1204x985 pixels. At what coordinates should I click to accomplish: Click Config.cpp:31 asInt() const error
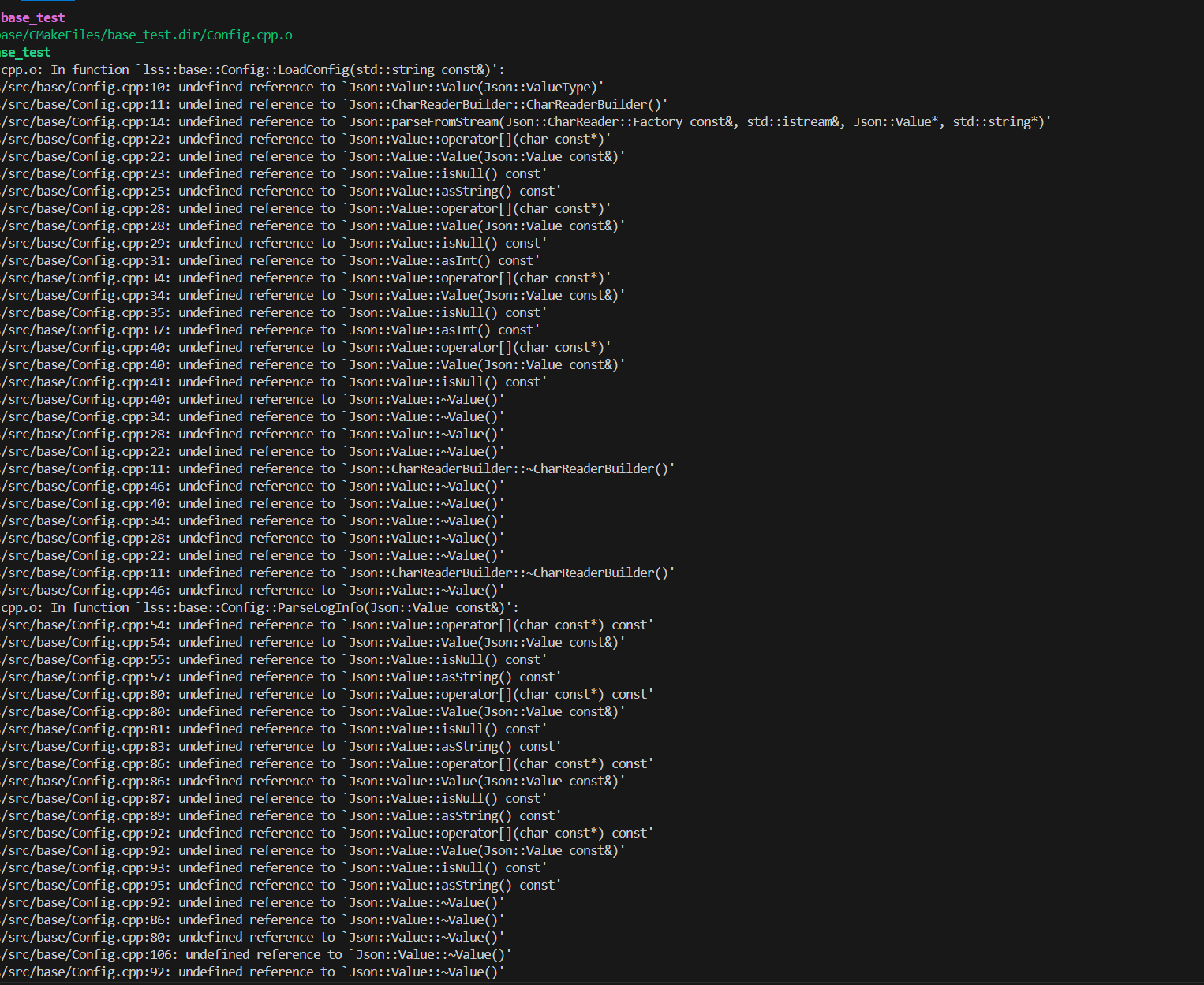pos(271,260)
